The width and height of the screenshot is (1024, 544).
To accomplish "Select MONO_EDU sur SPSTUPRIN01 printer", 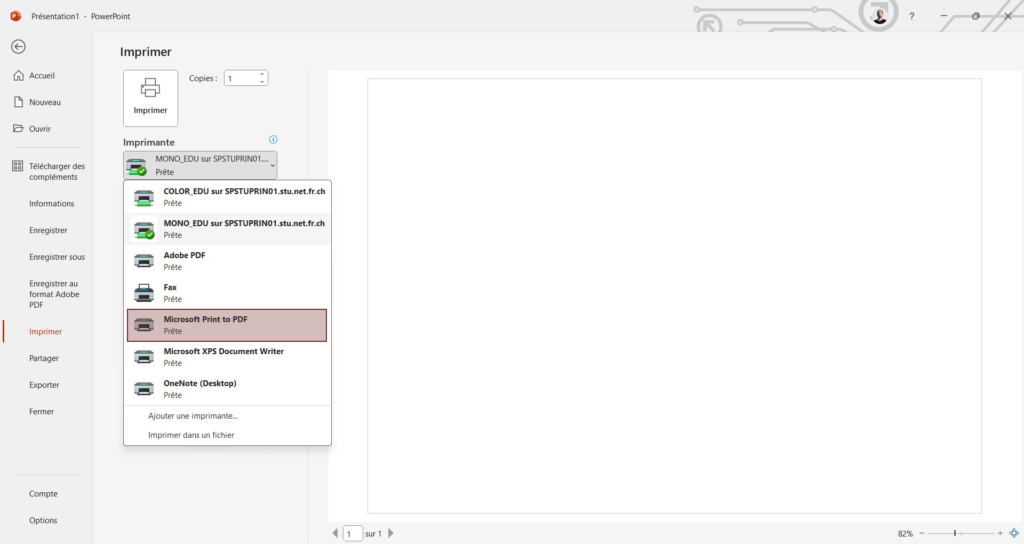I will pos(227,229).
